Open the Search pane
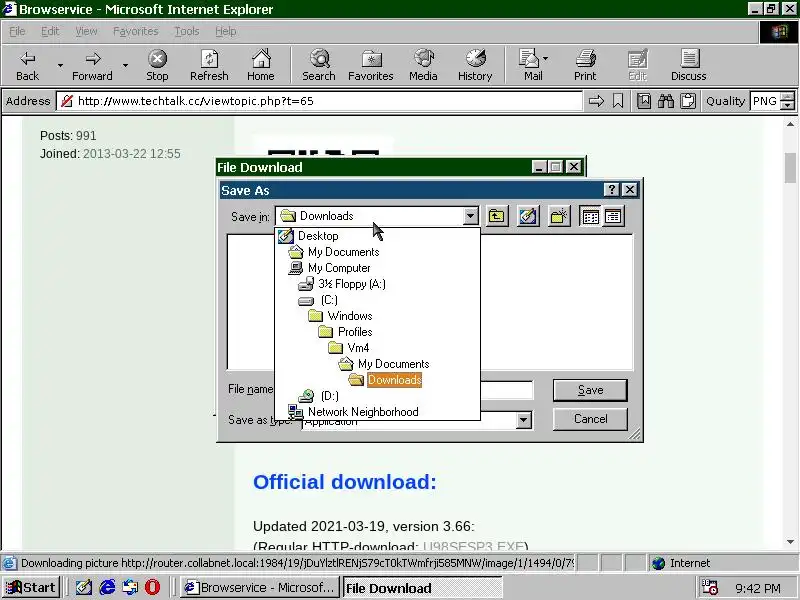The width and height of the screenshot is (800, 600). click(319, 66)
